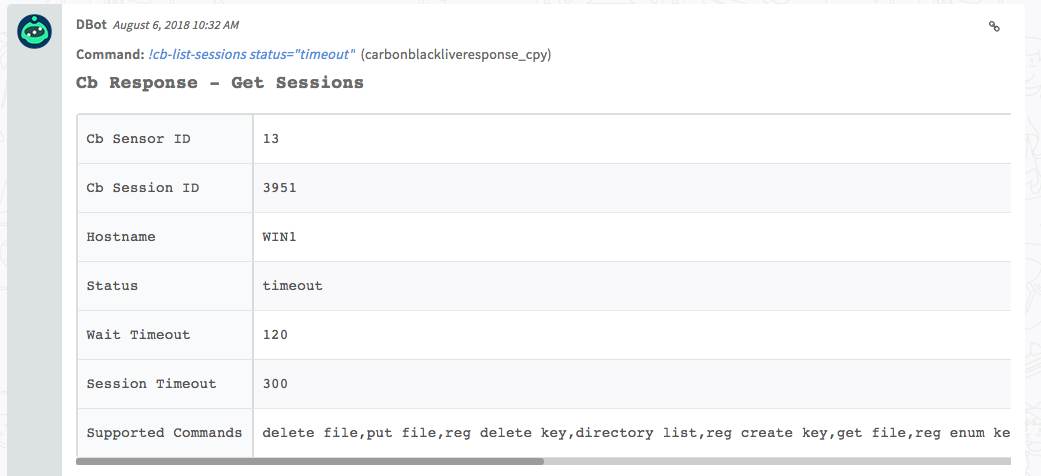
Task: Click the Supported Commands label cell
Action: pos(164,433)
